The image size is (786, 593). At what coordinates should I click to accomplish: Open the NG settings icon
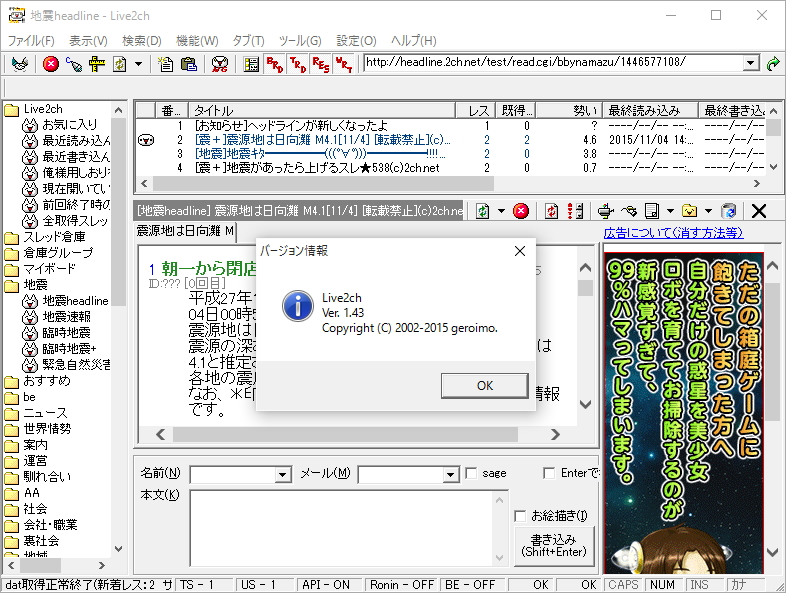click(x=220, y=64)
